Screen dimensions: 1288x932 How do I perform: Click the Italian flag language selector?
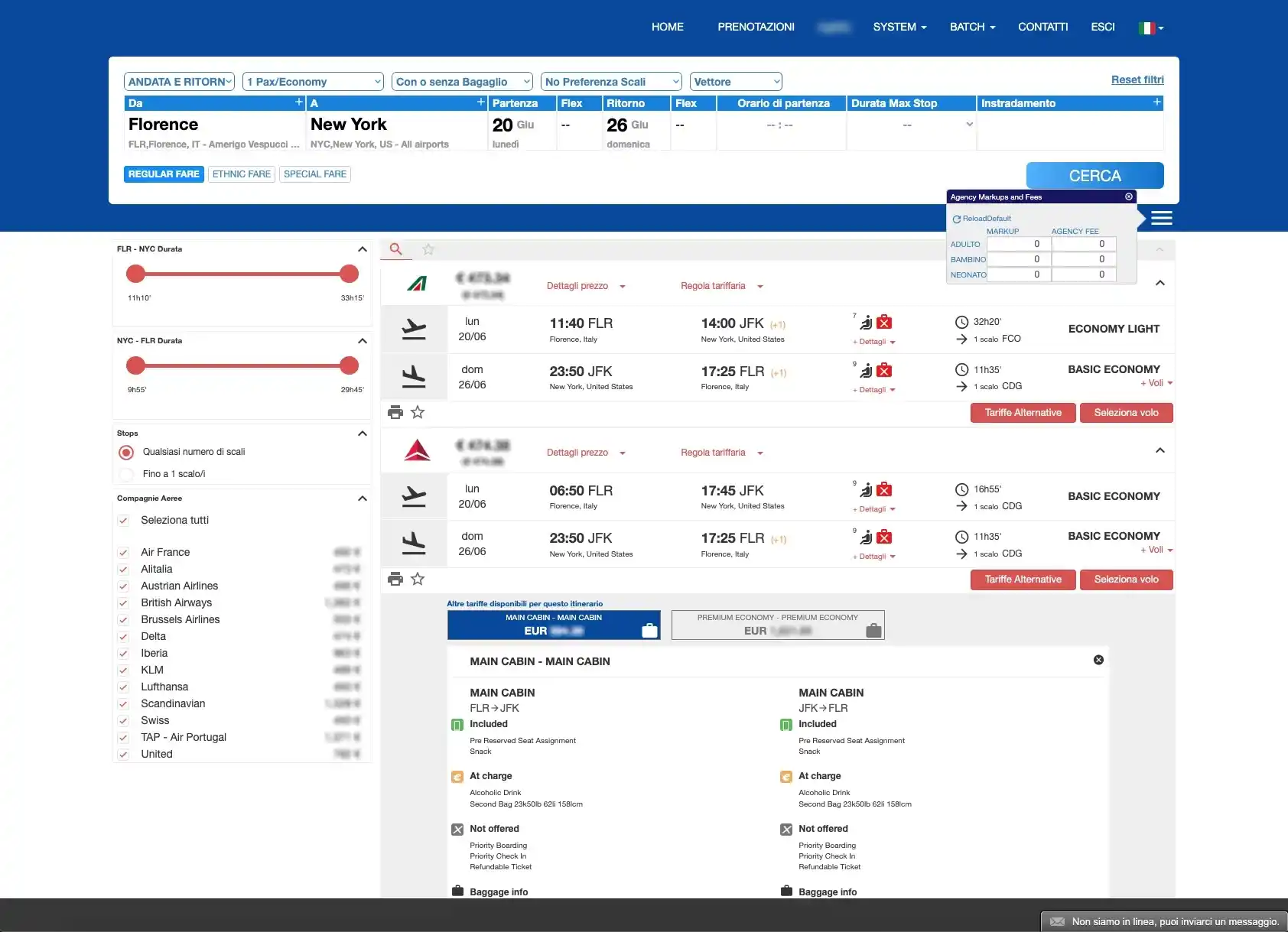point(1150,28)
